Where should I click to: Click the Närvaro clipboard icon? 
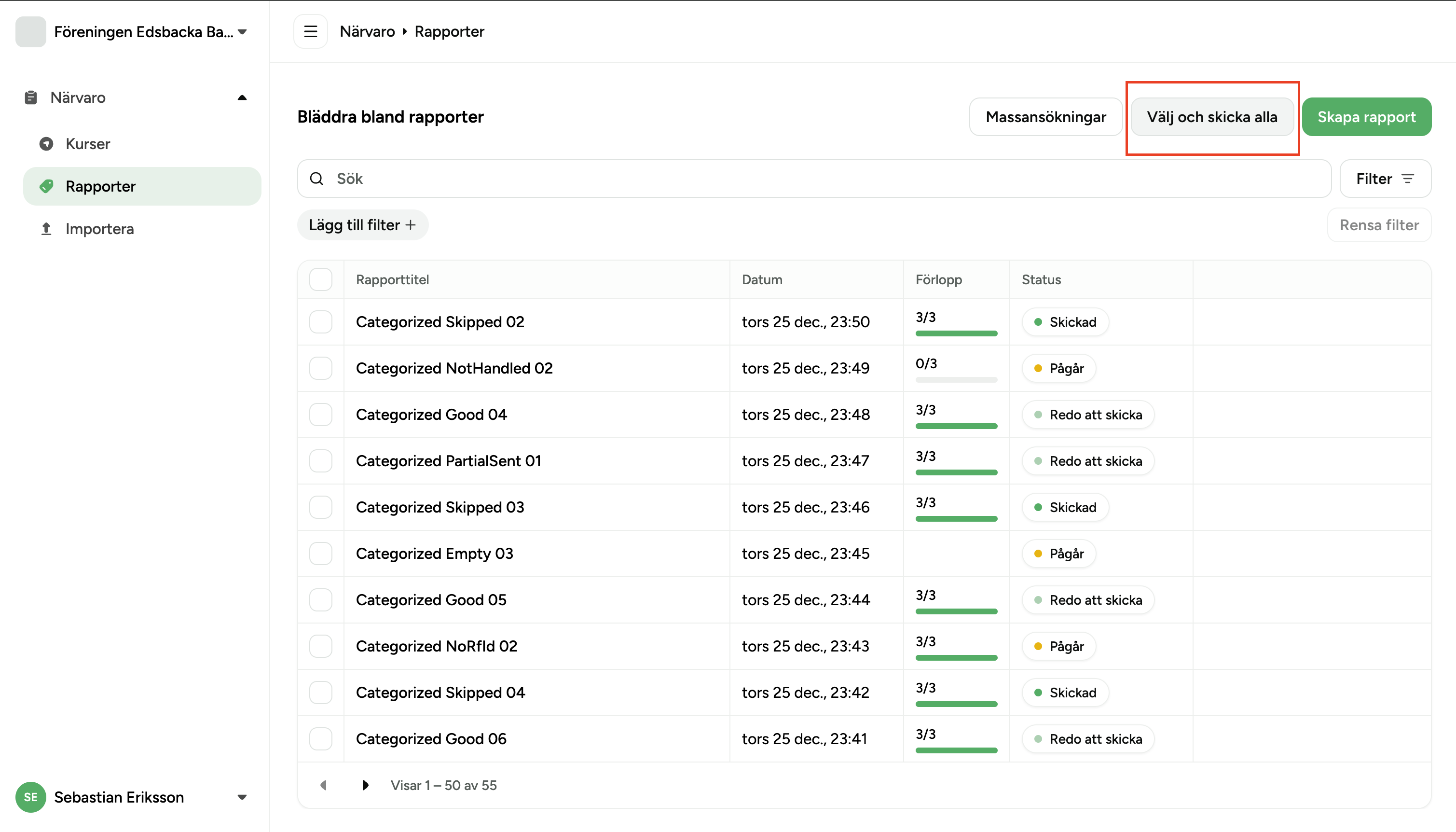point(31,97)
